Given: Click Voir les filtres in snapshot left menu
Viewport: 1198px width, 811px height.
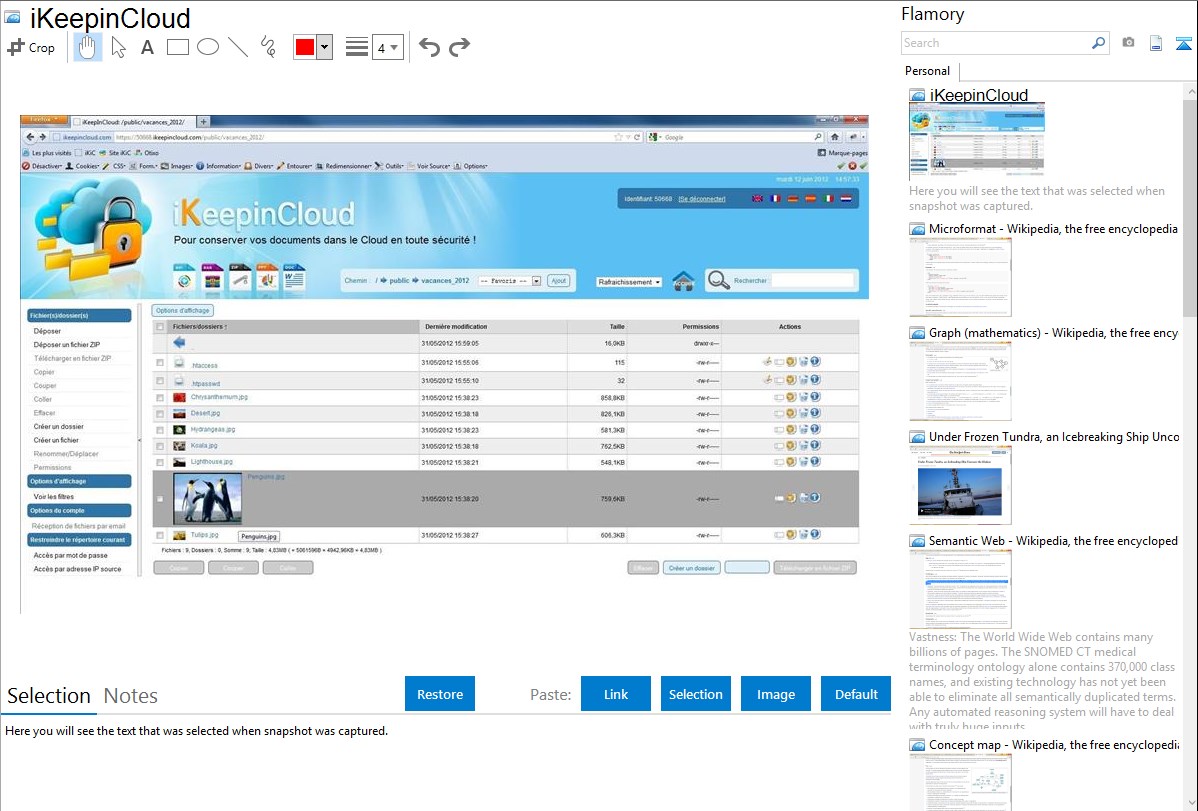Looking at the screenshot, I should (53, 496).
